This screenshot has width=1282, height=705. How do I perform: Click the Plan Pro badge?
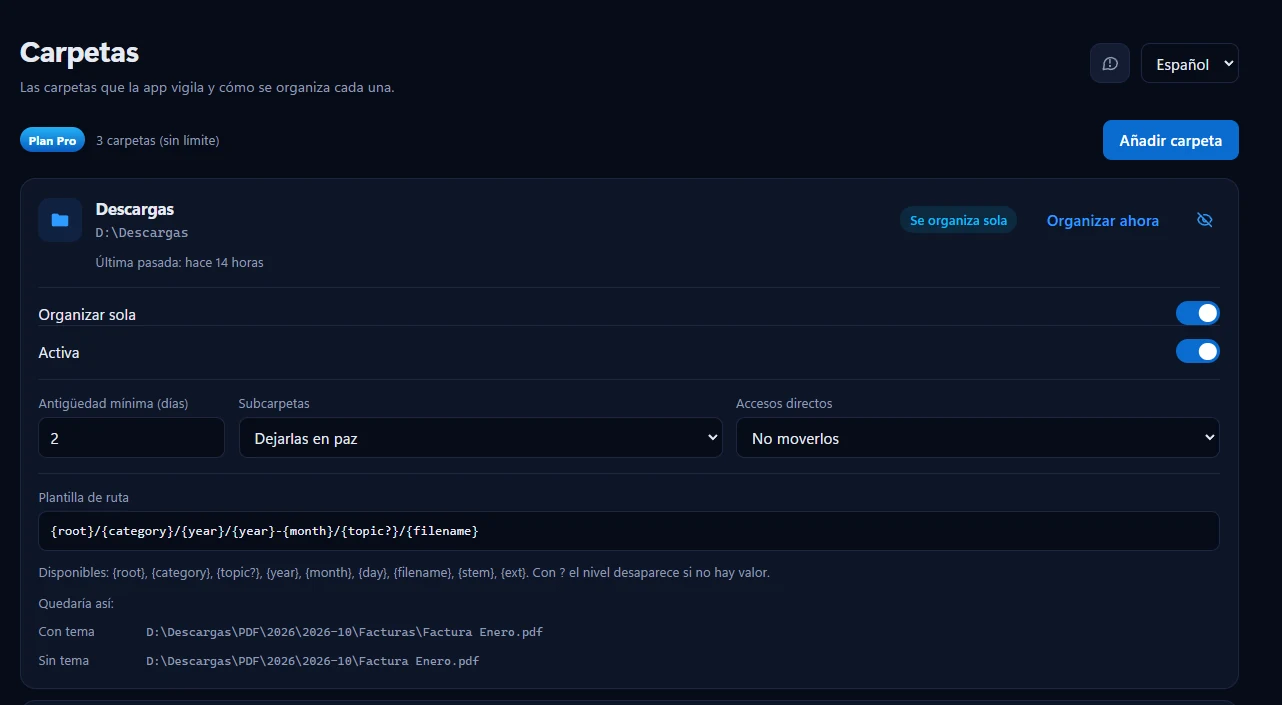point(52,140)
